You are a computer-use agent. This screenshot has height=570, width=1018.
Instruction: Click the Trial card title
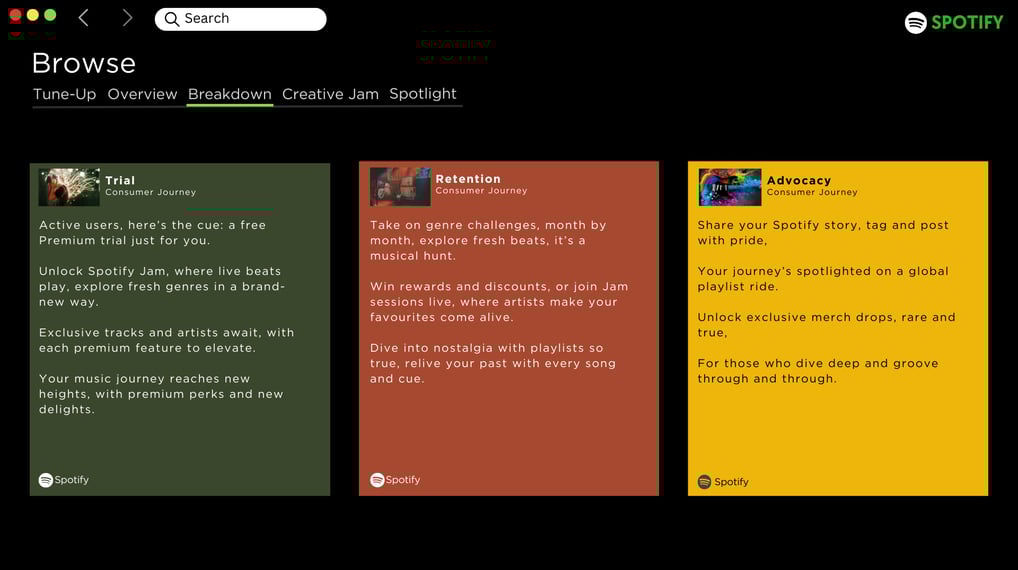(x=120, y=180)
